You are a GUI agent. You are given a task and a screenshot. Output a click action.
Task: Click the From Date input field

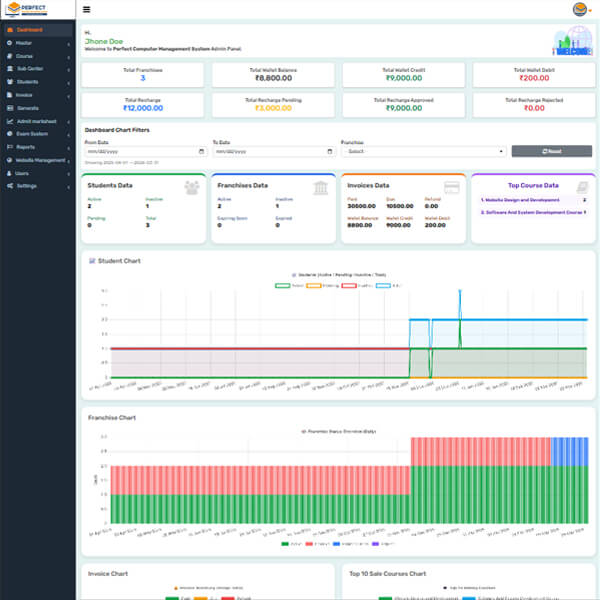coord(140,151)
